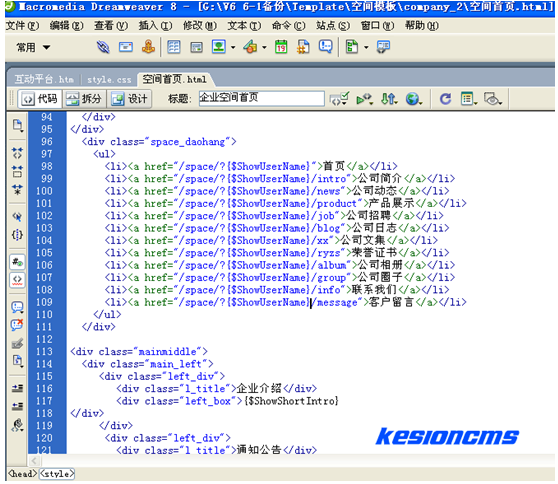Open the visual aids eye dropdown
The width and height of the screenshot is (558, 484).
point(493,99)
